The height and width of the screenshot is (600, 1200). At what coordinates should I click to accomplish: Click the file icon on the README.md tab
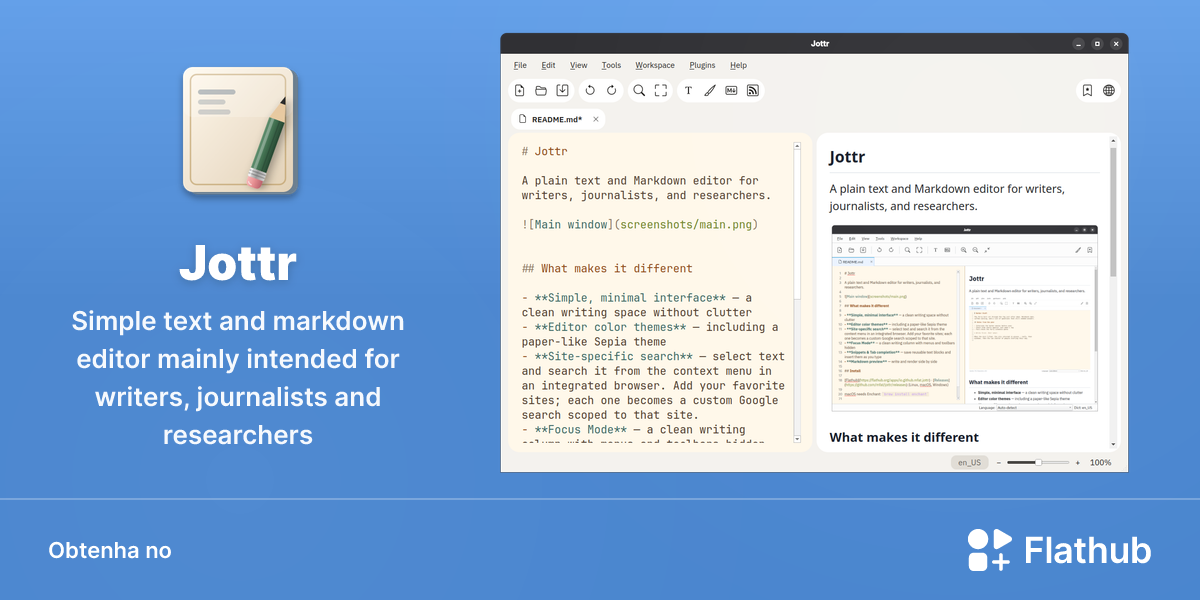coord(522,119)
